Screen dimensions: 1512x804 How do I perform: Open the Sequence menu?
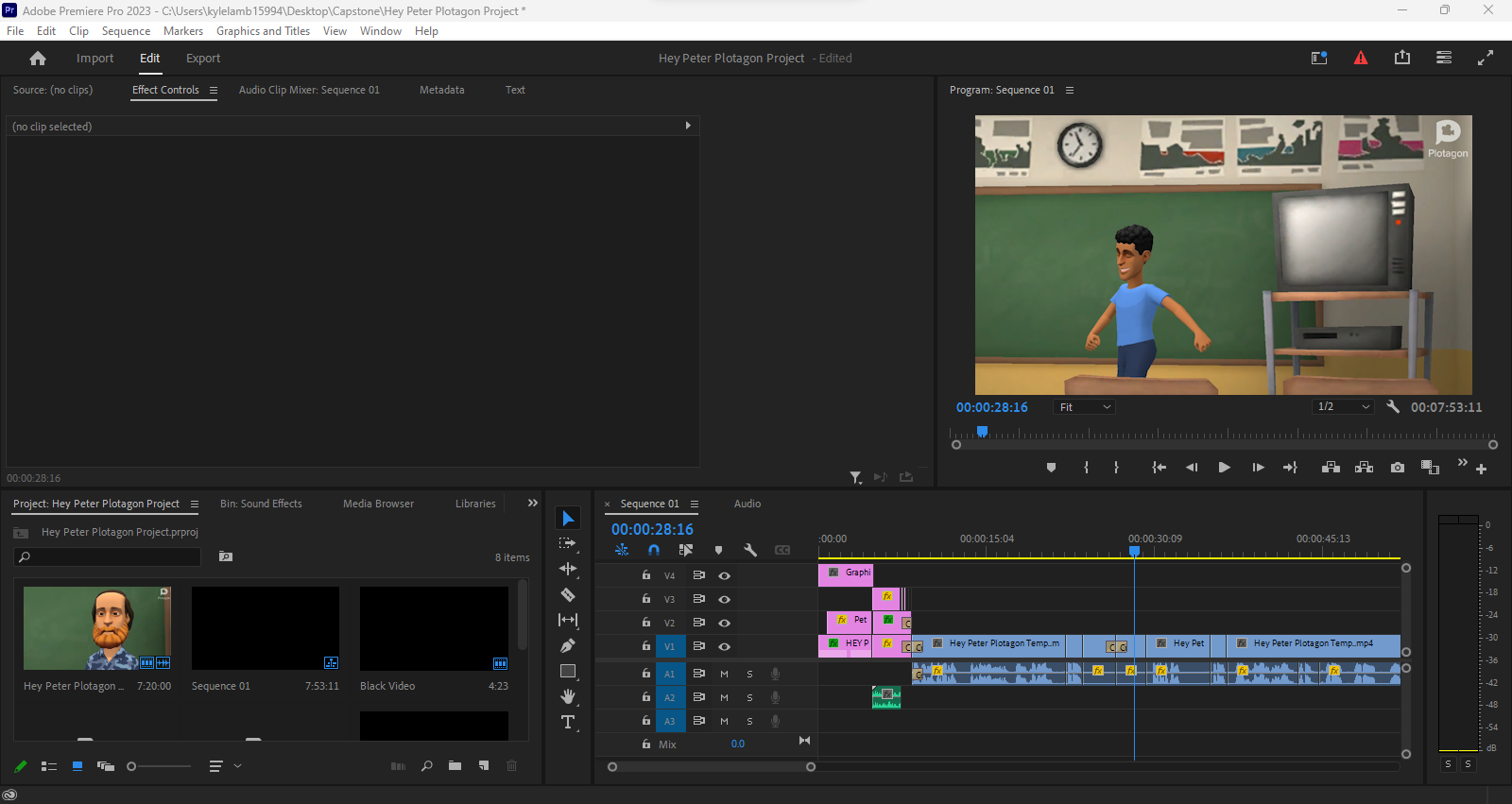click(126, 31)
